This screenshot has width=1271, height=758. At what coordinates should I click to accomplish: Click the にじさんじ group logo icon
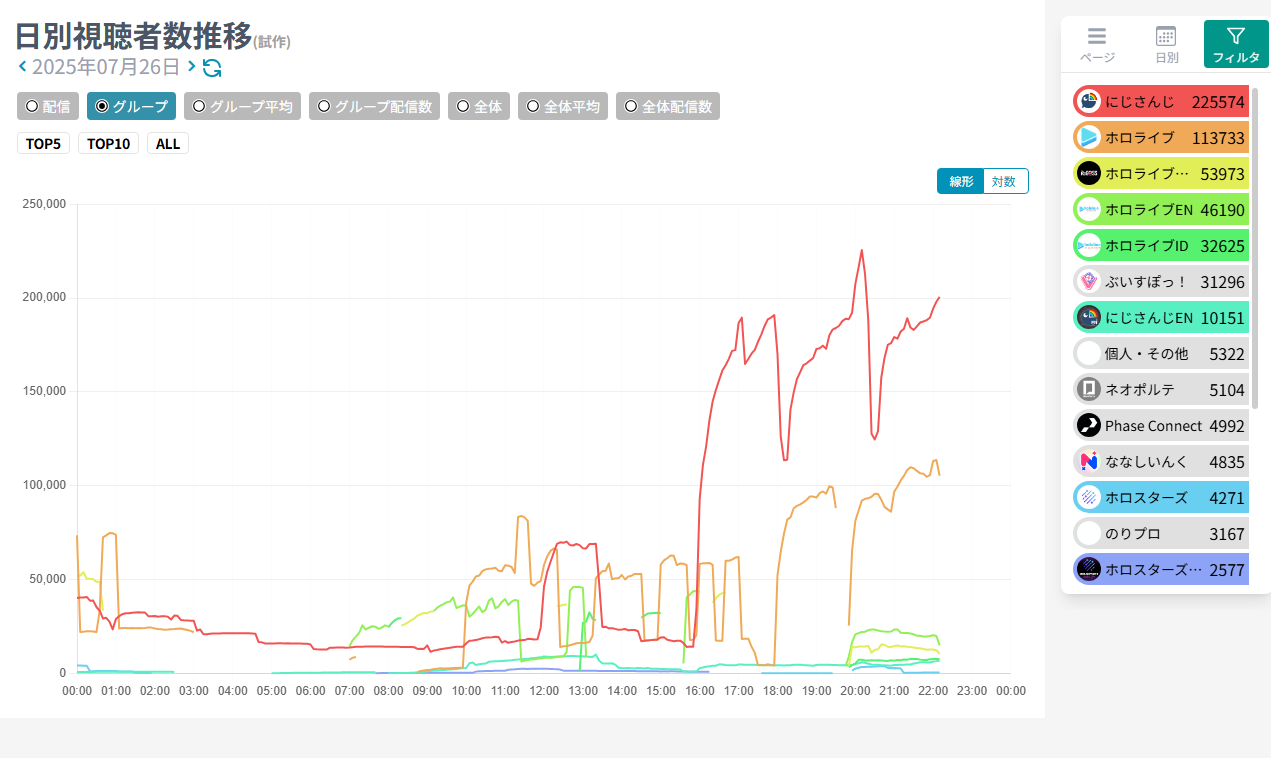point(1088,102)
